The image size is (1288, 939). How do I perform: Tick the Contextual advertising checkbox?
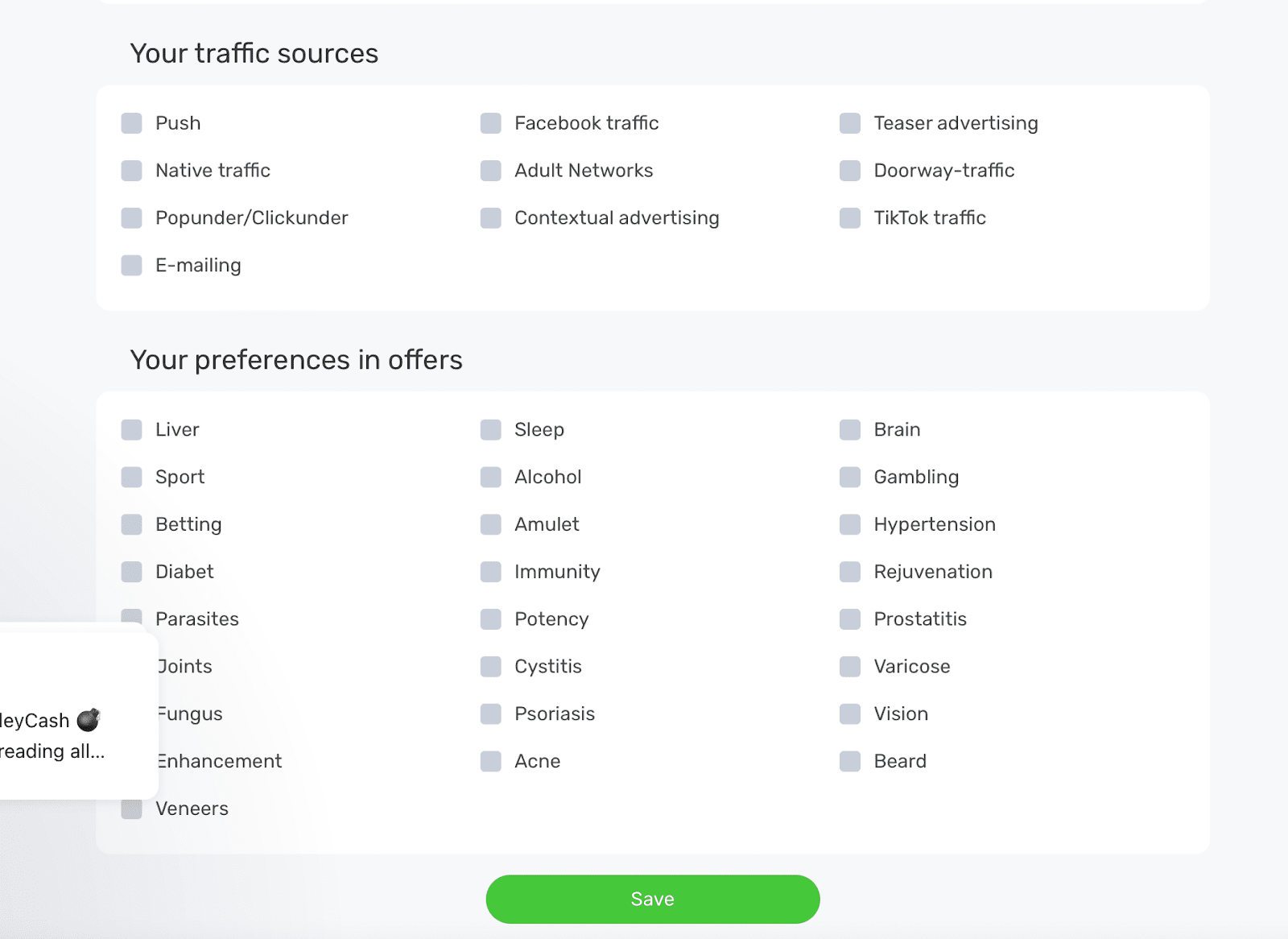coord(490,218)
